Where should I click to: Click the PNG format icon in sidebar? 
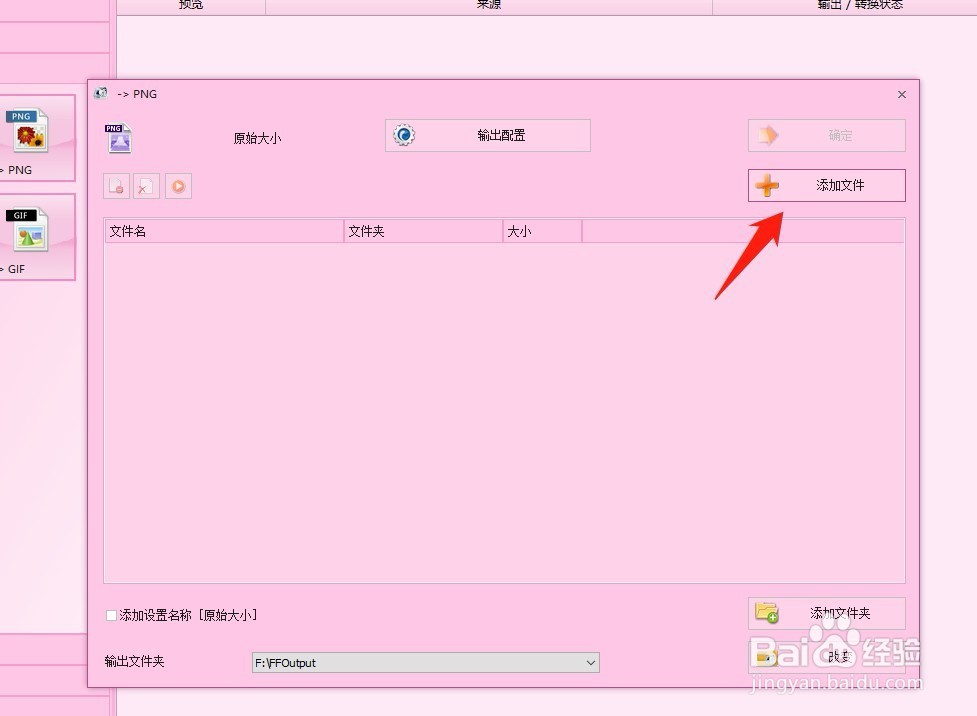click(27, 130)
